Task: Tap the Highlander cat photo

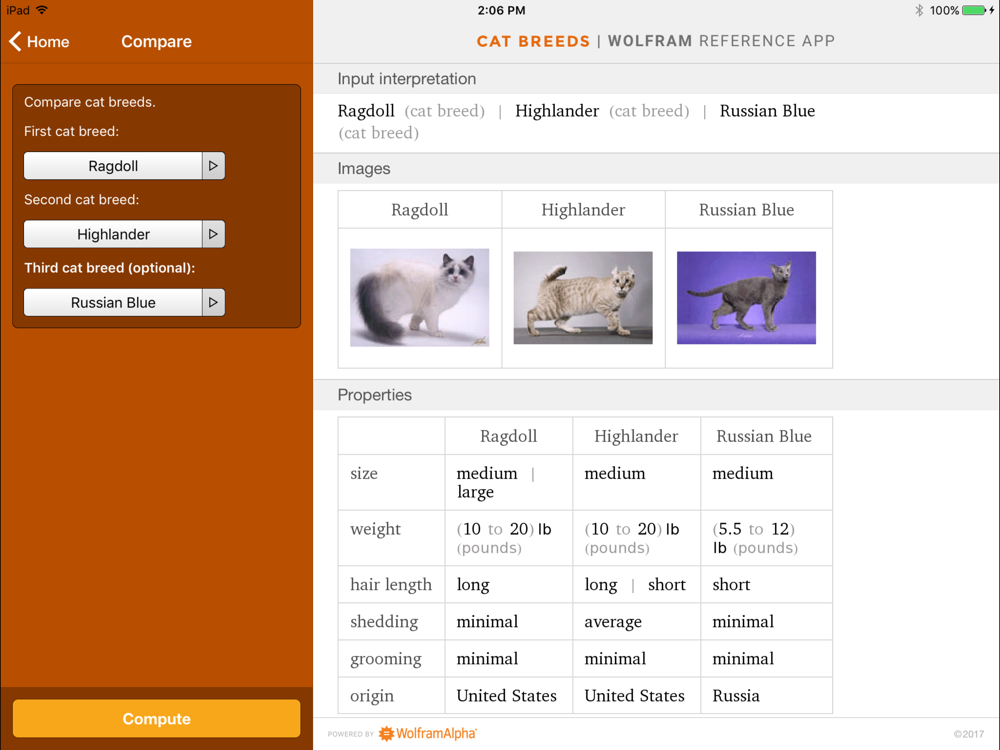Action: pos(583,298)
